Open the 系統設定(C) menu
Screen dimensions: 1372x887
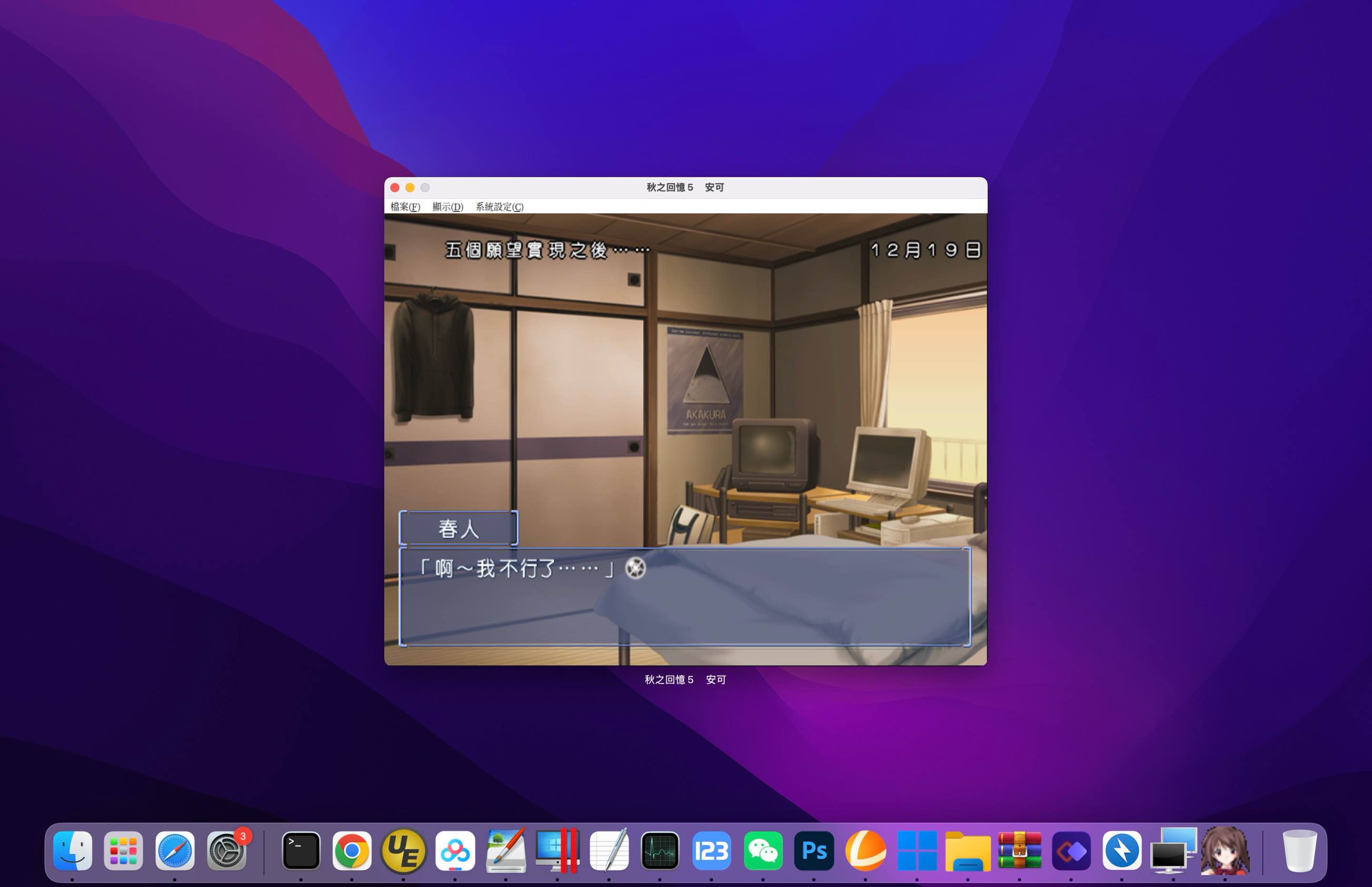pos(499,206)
